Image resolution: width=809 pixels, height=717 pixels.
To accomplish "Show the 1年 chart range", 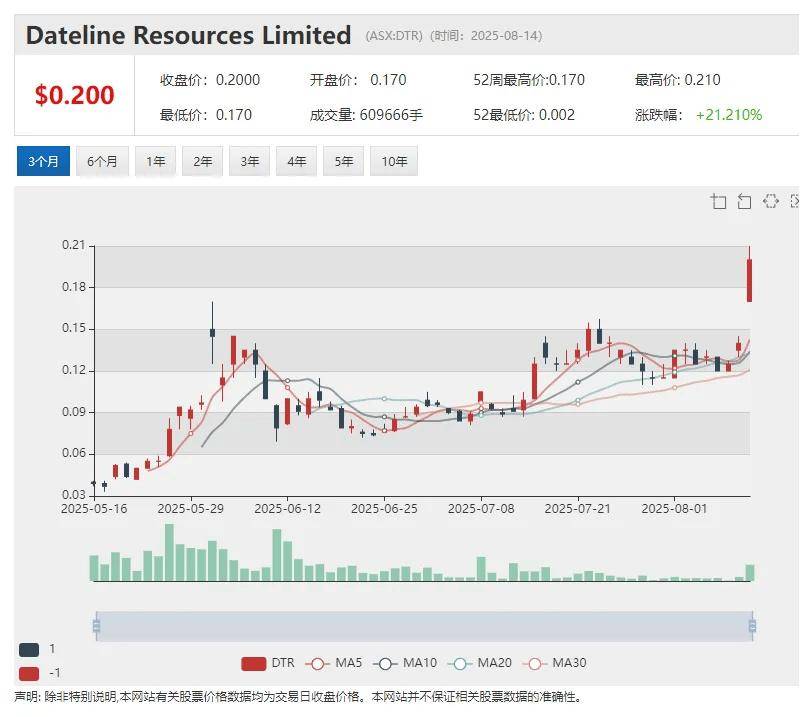I will pos(156,161).
